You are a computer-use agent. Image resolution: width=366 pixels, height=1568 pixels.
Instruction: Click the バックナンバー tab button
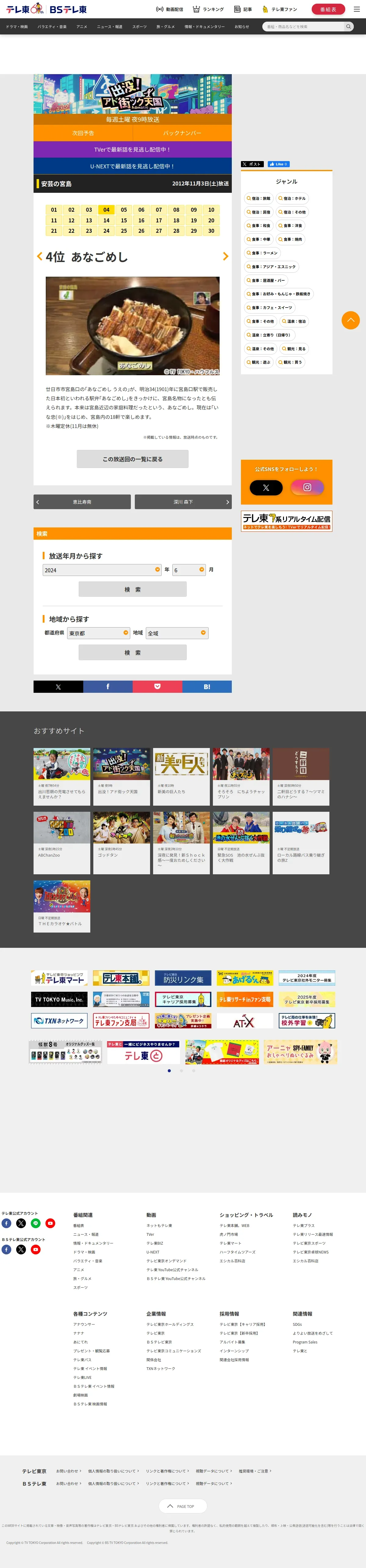coord(182,133)
